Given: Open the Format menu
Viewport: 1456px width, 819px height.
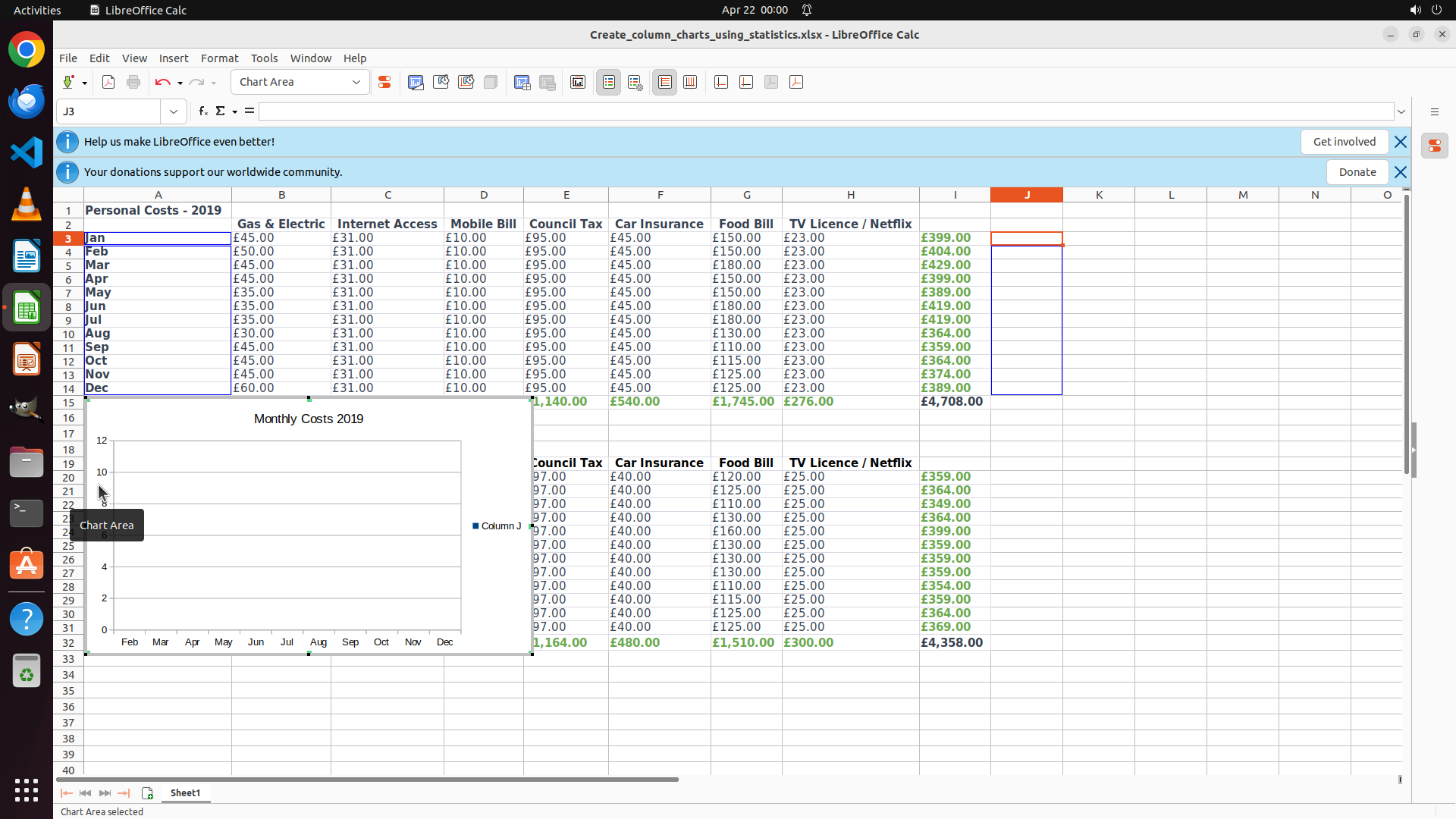Looking at the screenshot, I should [x=219, y=58].
